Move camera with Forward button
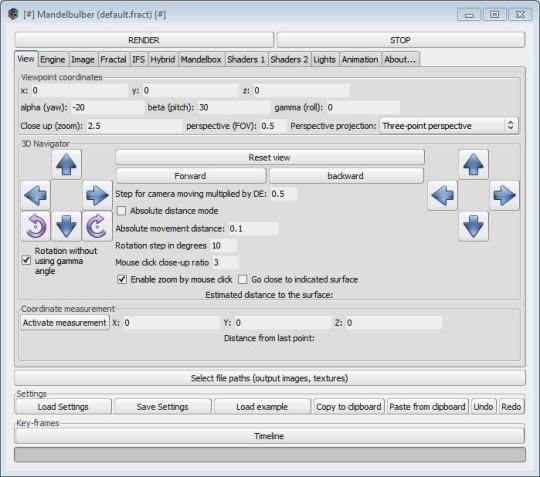 pos(190,176)
